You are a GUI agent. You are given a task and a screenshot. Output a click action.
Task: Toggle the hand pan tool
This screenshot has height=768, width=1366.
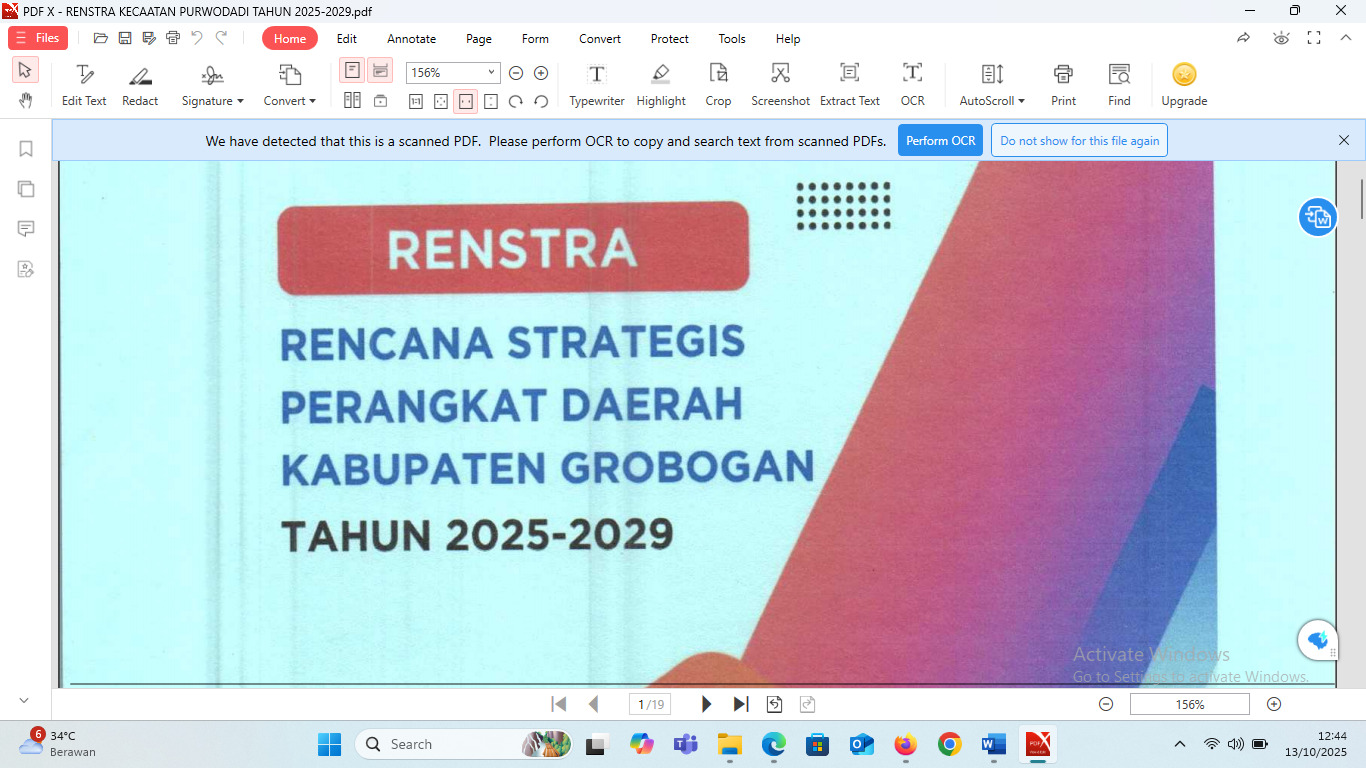[25, 100]
